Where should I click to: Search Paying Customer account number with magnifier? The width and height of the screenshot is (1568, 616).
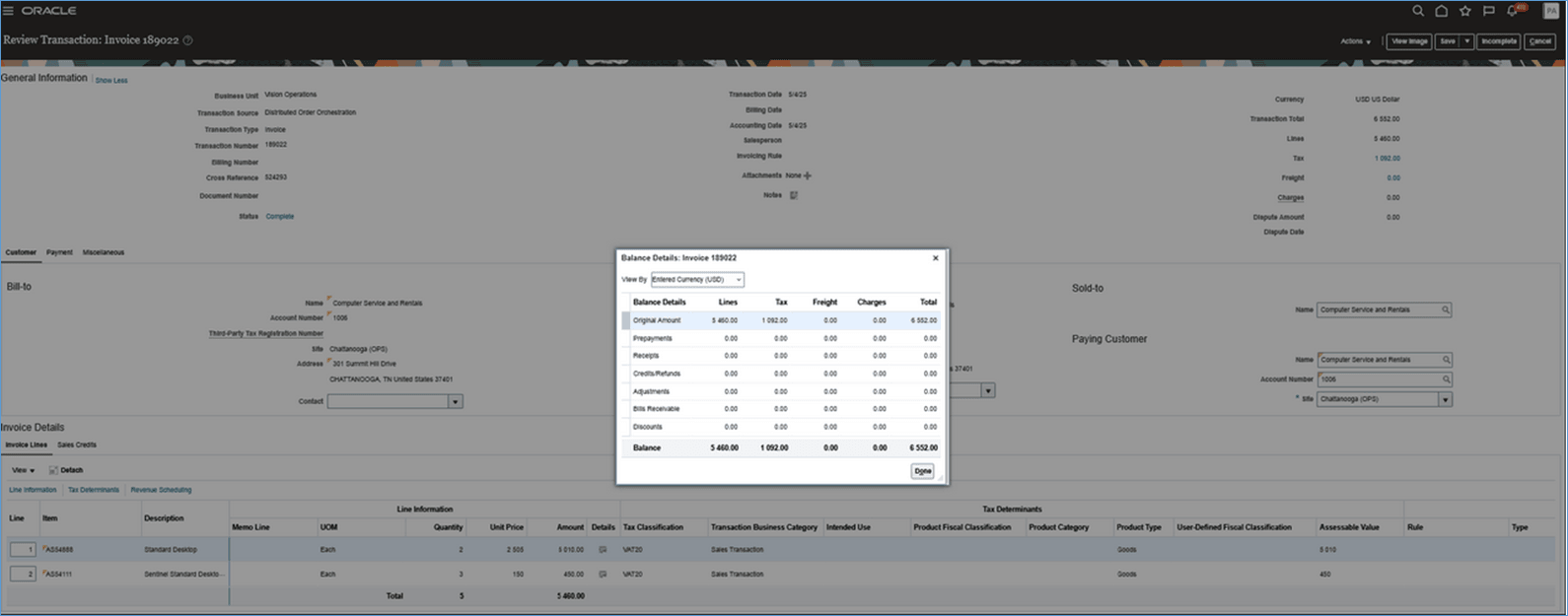[1446, 379]
